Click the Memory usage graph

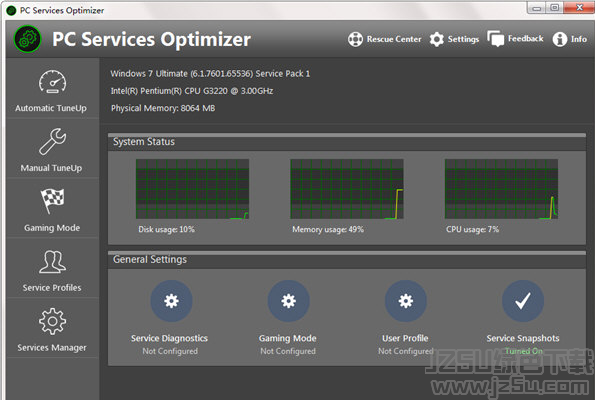coord(347,189)
